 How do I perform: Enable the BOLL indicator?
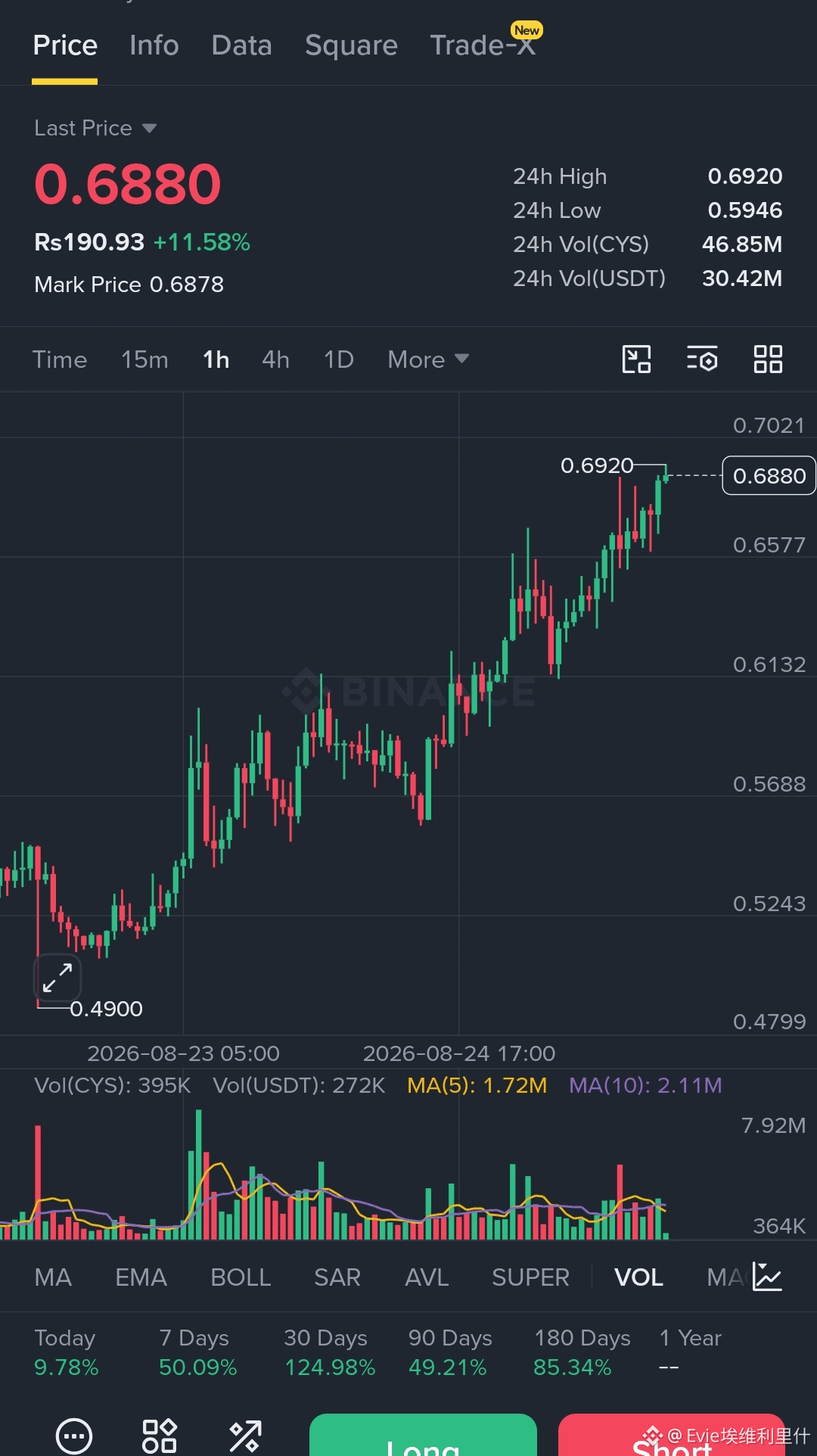point(241,1277)
